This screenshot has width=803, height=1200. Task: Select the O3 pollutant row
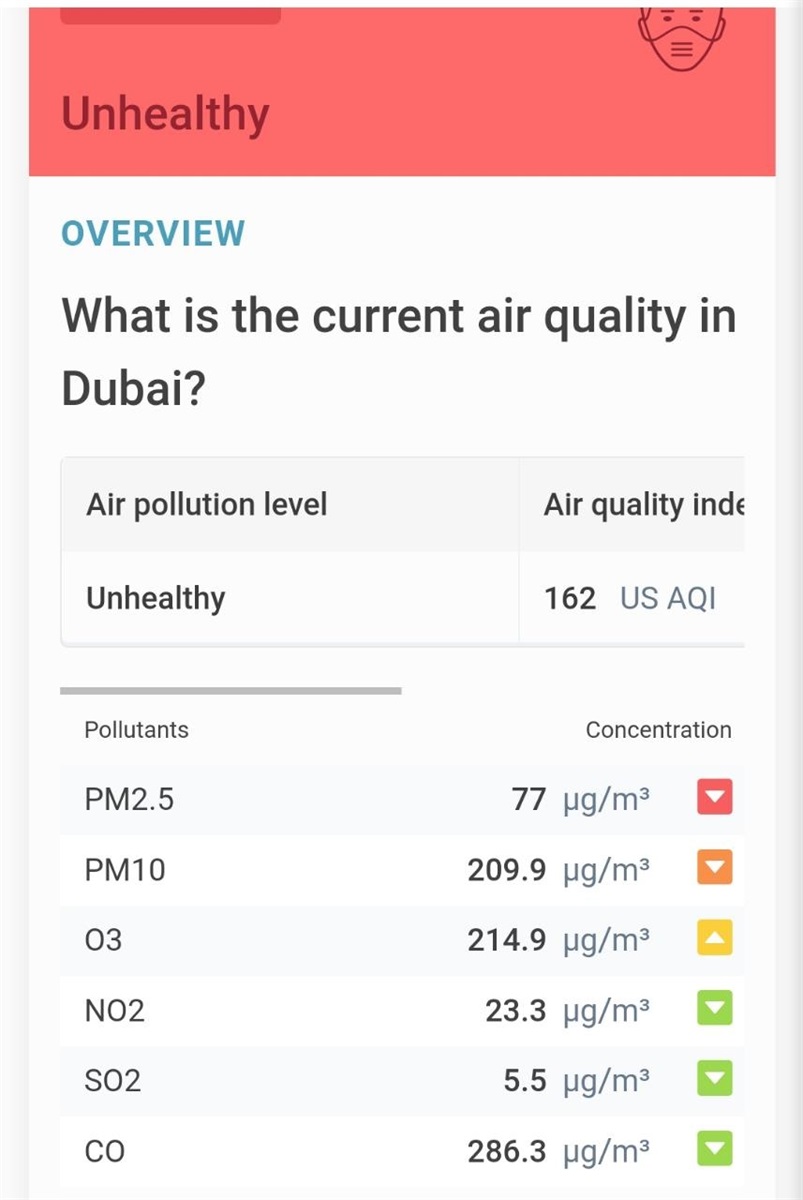tap(402, 940)
